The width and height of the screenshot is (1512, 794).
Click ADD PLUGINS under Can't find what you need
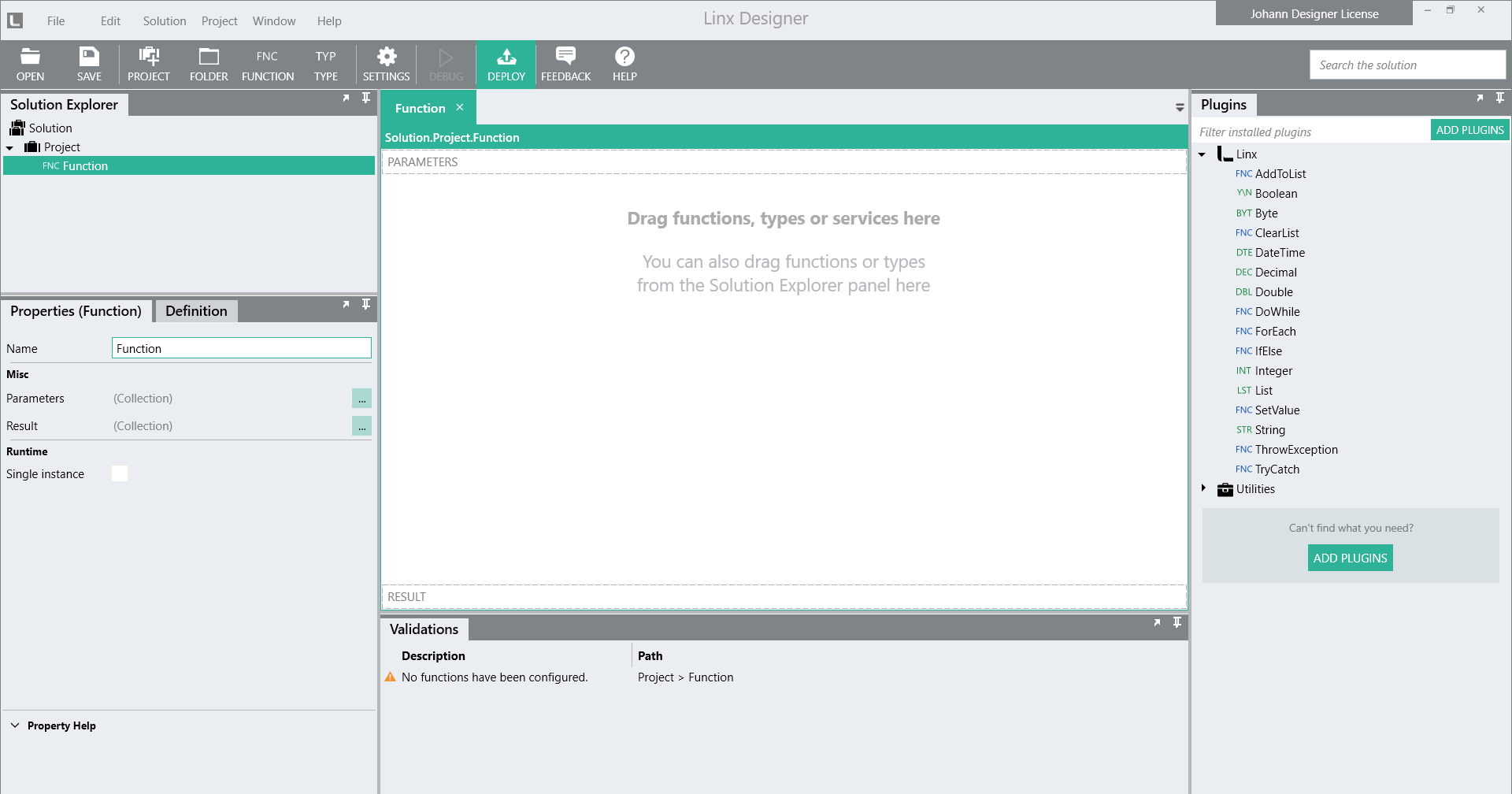1350,558
